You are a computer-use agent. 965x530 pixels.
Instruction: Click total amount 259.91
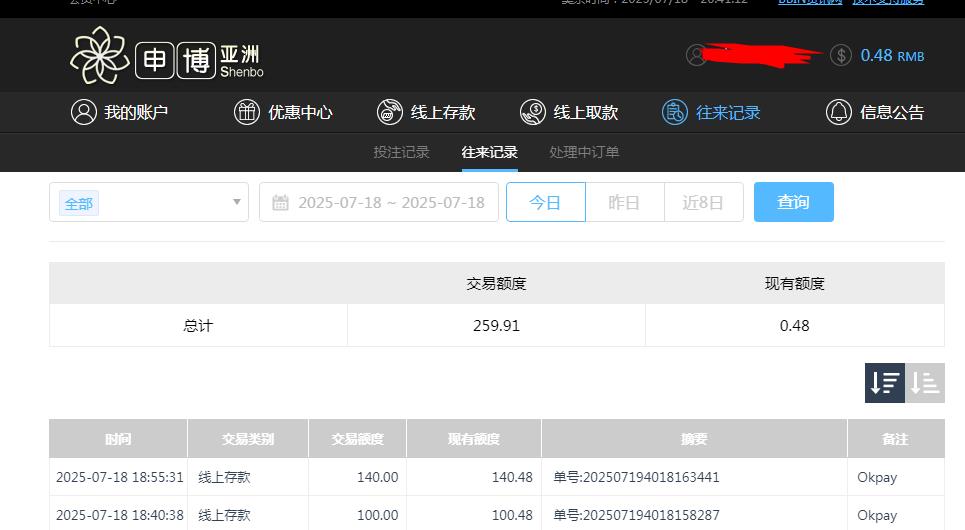tap(496, 326)
